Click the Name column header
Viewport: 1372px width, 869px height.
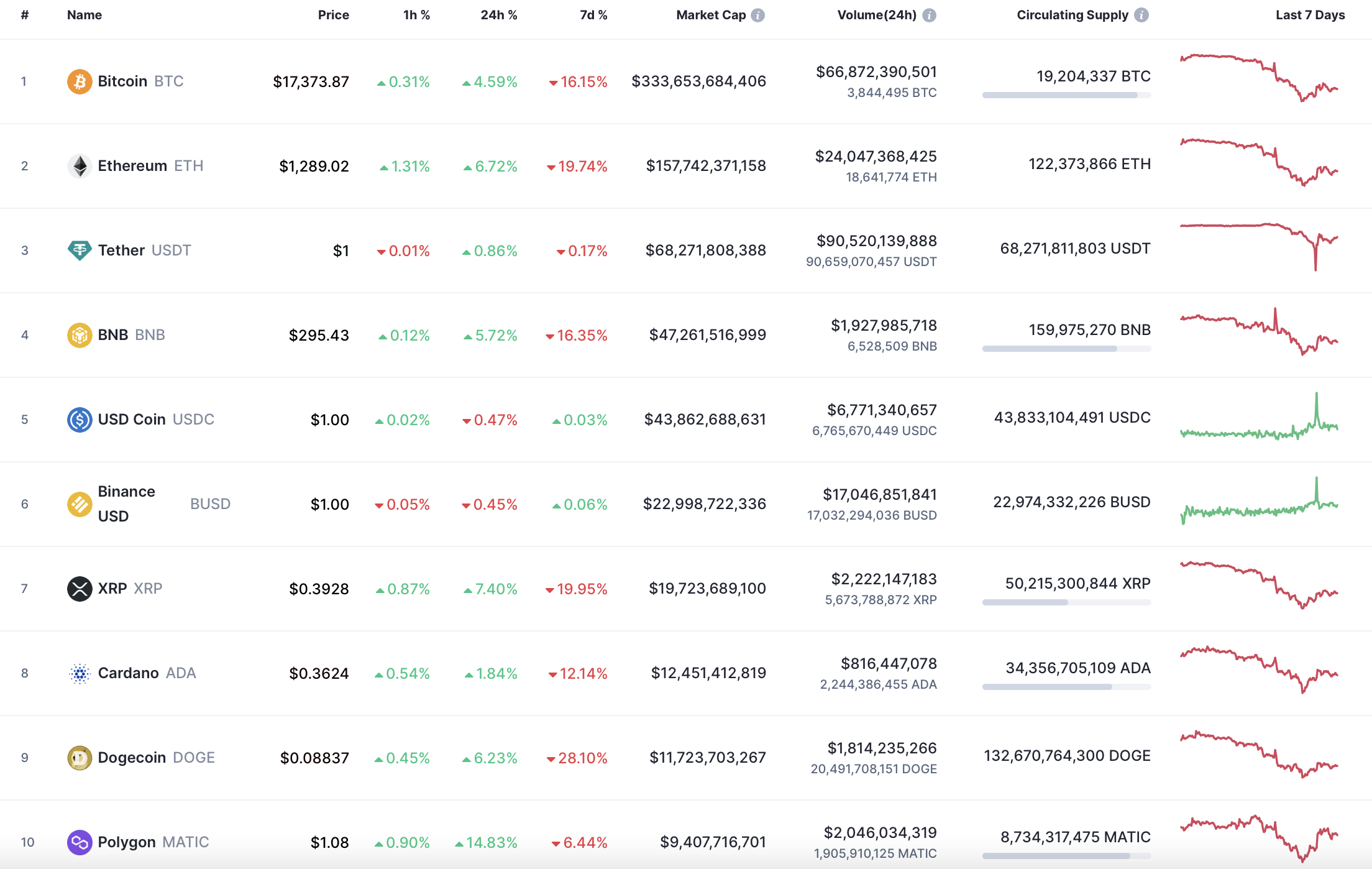[84, 15]
